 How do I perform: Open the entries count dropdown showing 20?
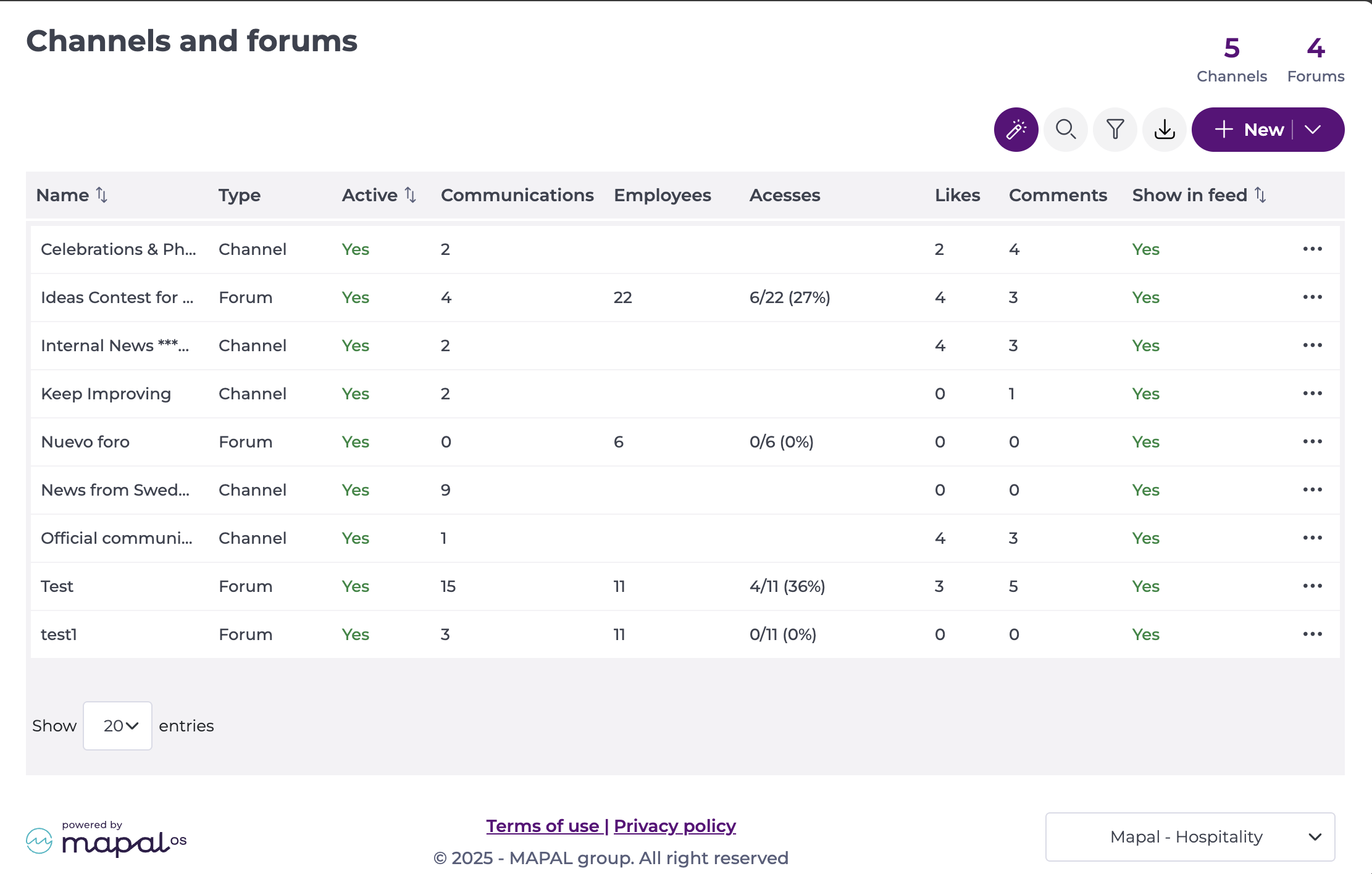coord(117,725)
